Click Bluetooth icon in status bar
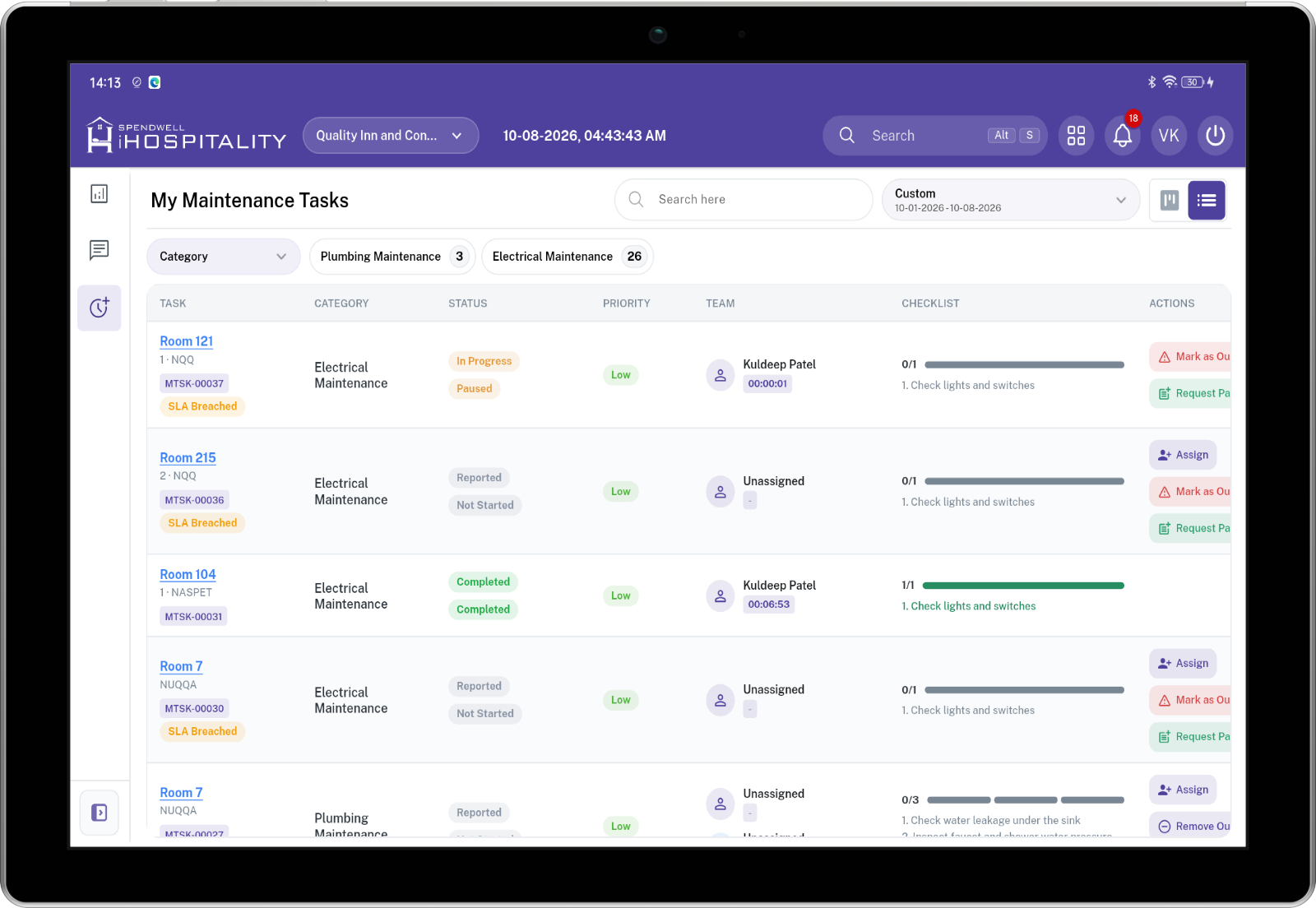Screen dimensions: 1316x908 [1151, 82]
